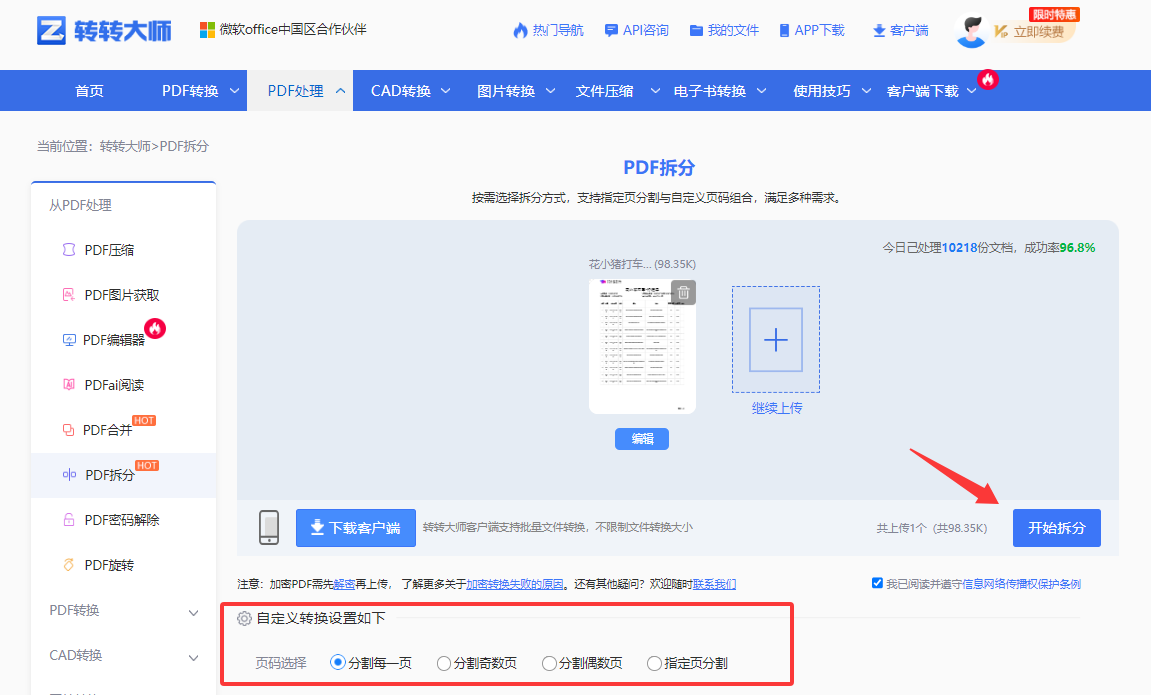Click the PDF编辑器 sidebar icon

69,340
